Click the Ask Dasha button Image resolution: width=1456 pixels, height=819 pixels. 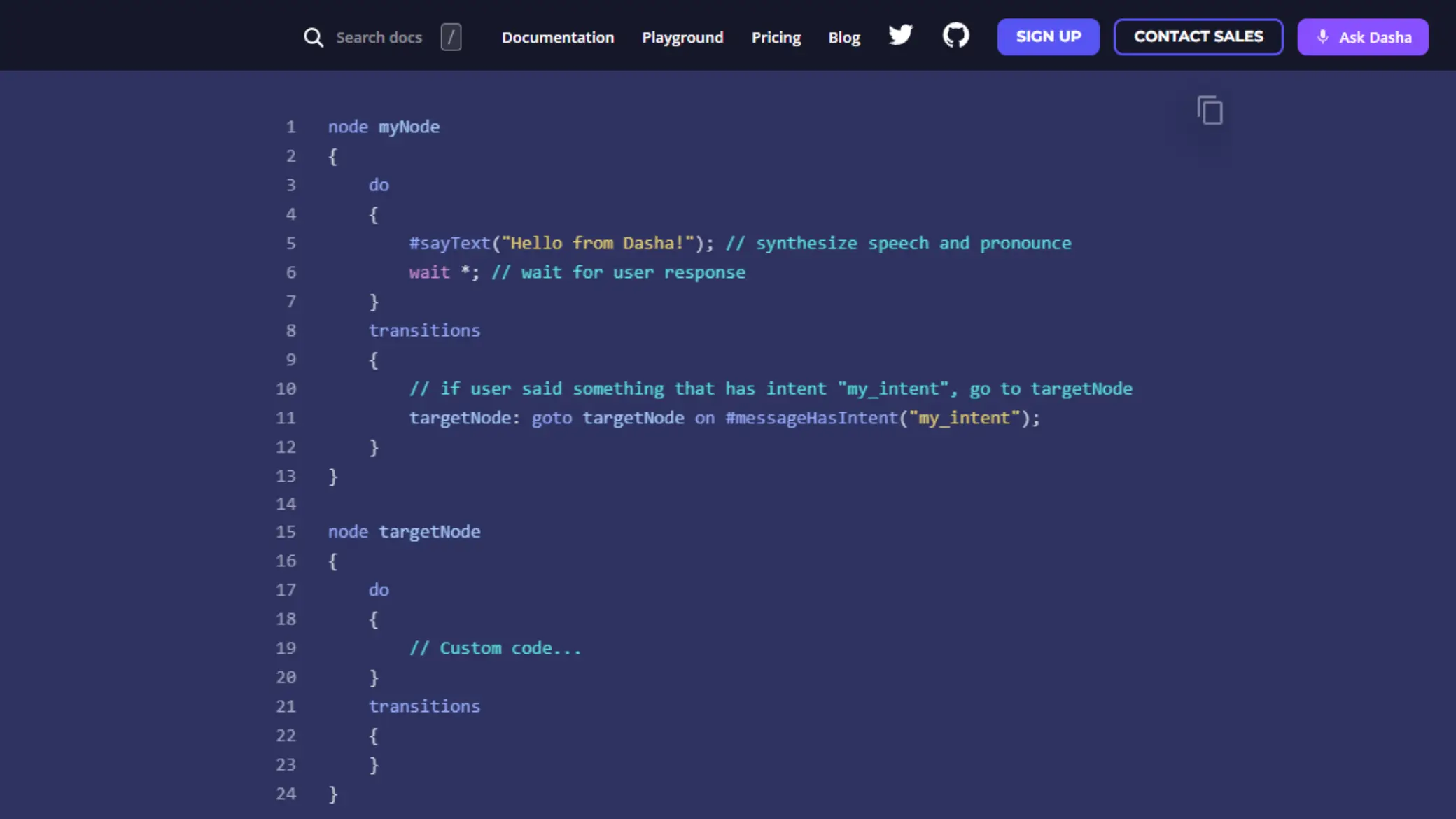[1362, 37]
